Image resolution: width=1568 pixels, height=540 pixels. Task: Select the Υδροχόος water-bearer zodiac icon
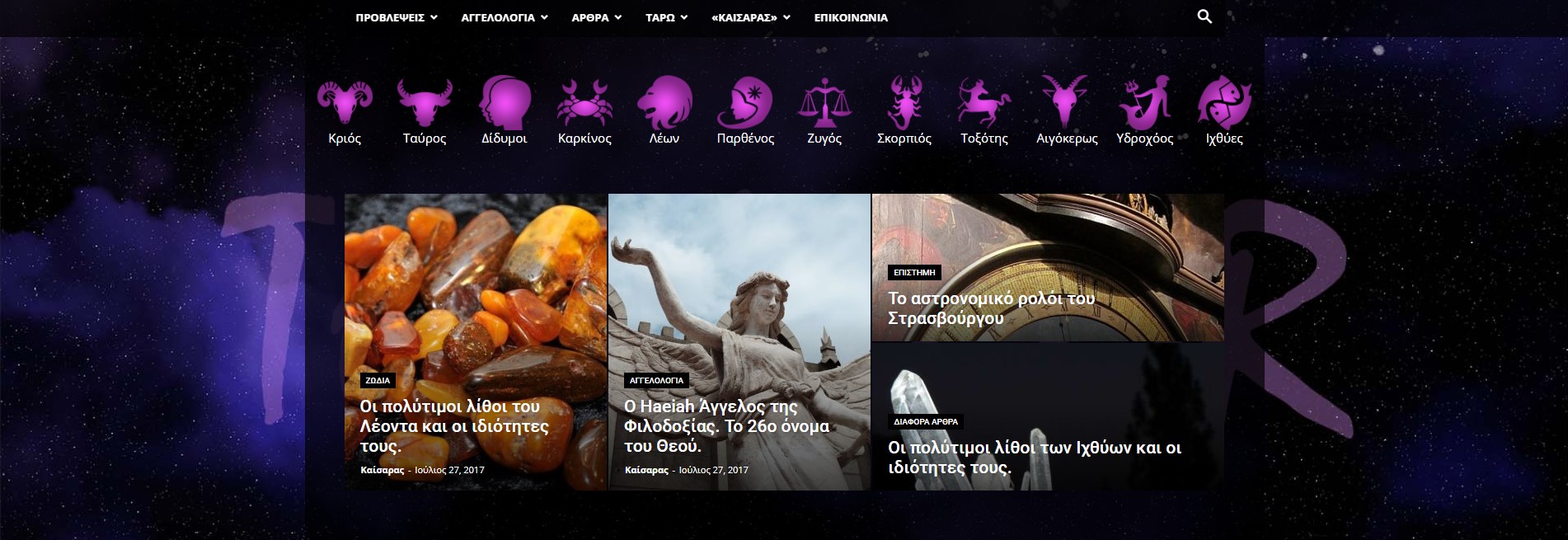pyautogui.click(x=1144, y=101)
